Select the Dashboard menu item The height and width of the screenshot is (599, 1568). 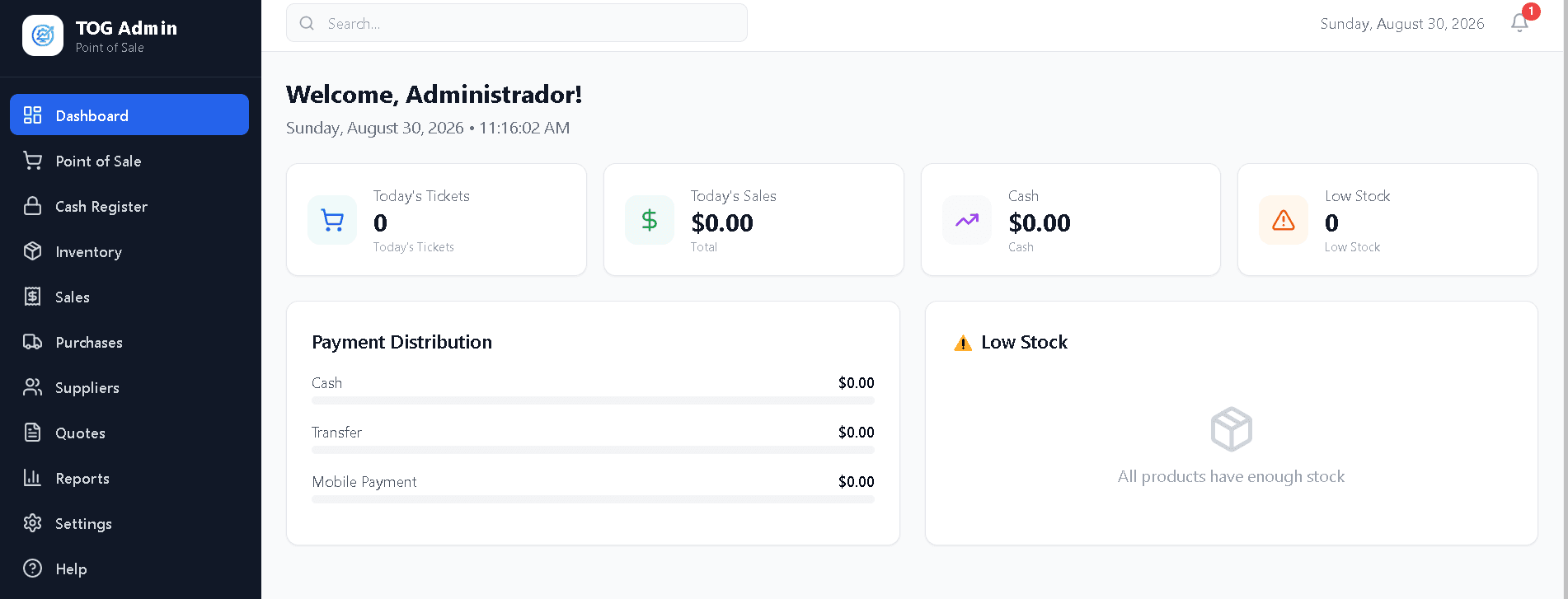129,115
